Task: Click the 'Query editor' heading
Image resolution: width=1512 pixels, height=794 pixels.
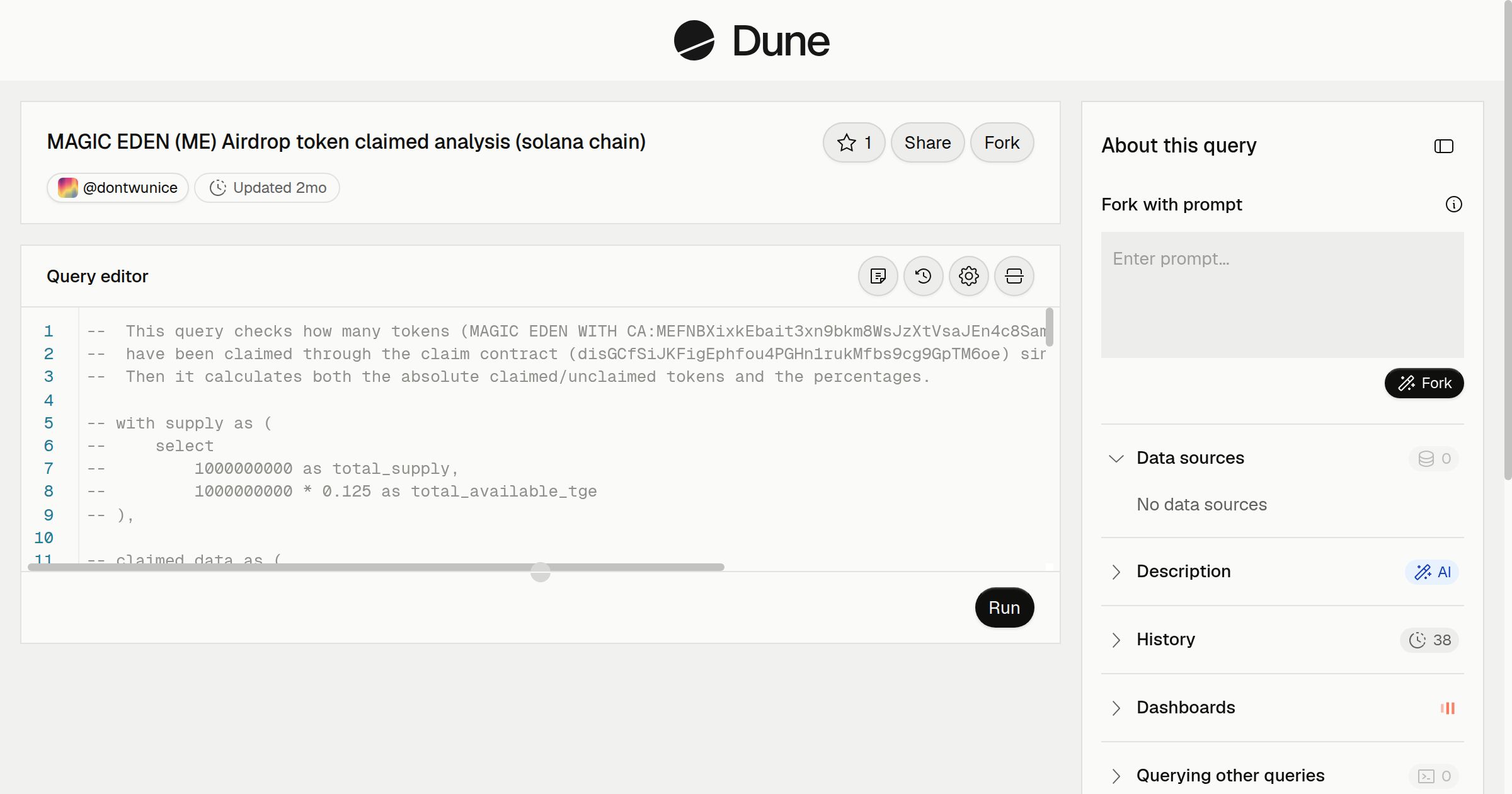Action: (x=97, y=276)
